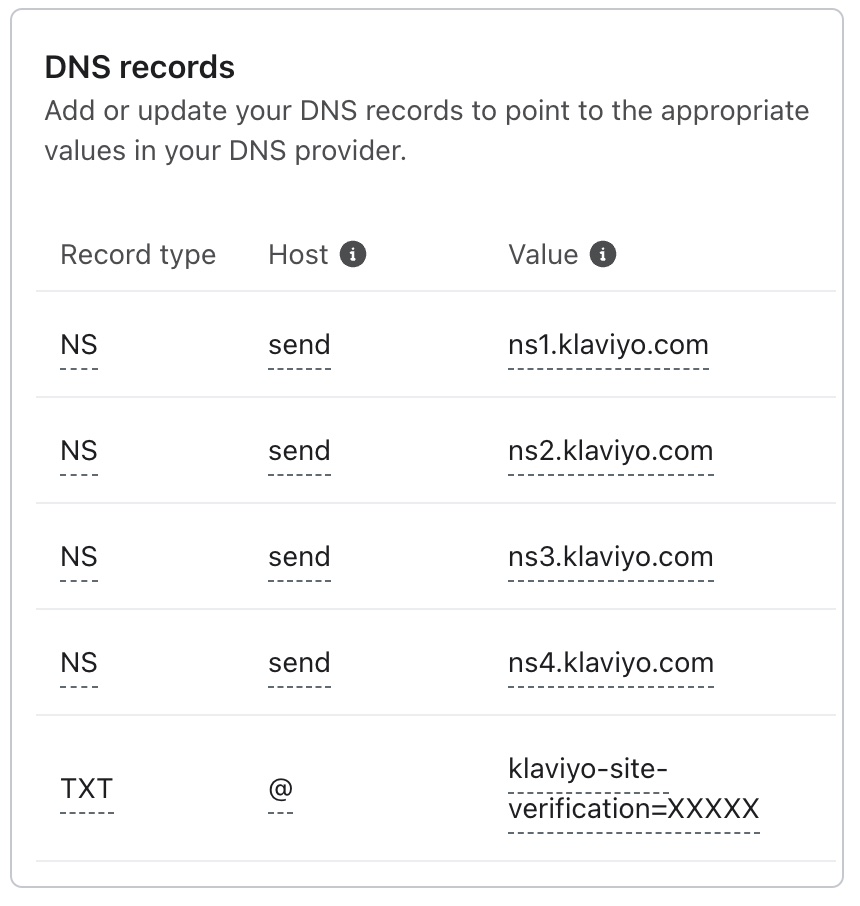Copy the send host in the fourth row
This screenshot has height=906, width=860.
point(299,662)
